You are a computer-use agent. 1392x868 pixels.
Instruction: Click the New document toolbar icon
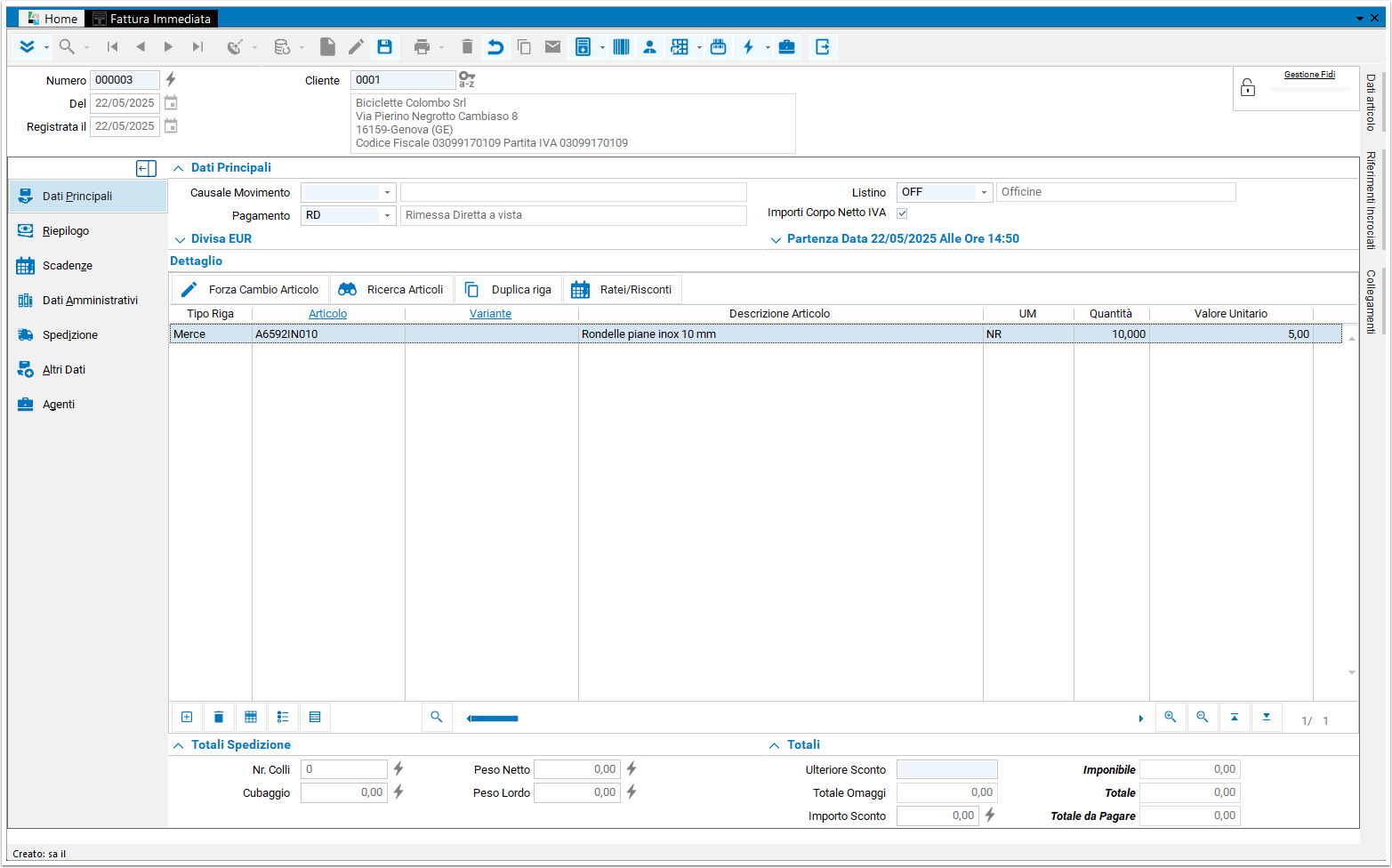point(327,47)
